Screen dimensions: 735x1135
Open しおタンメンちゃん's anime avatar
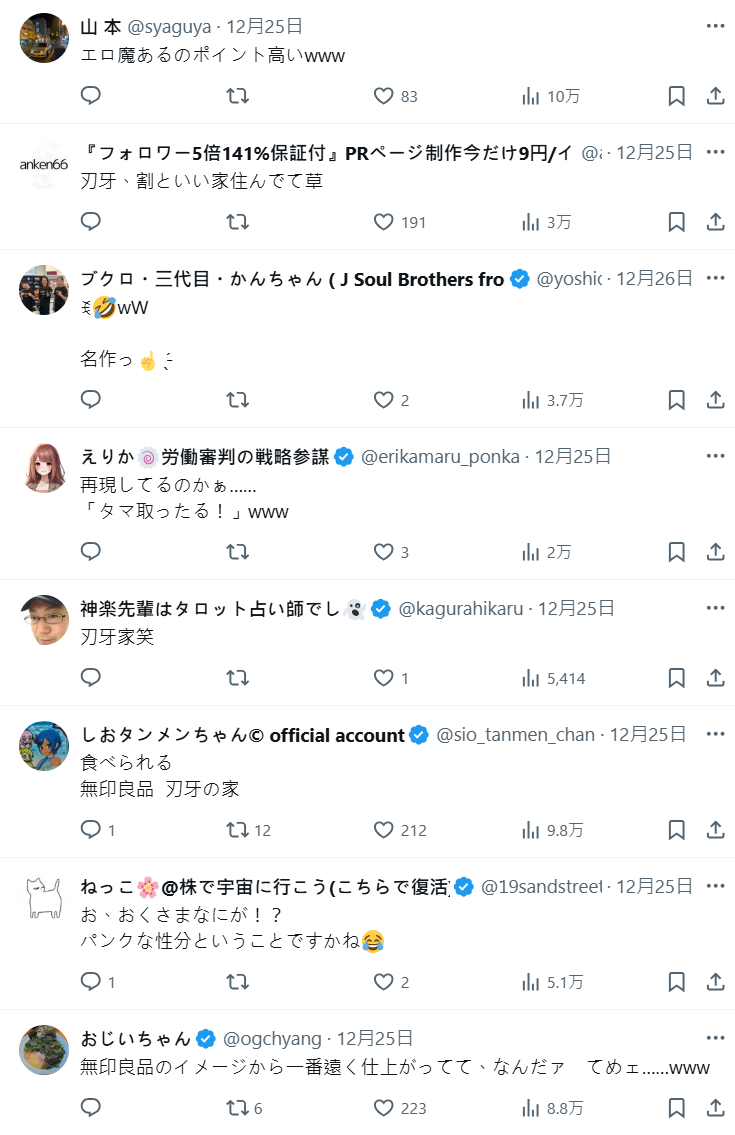point(45,746)
